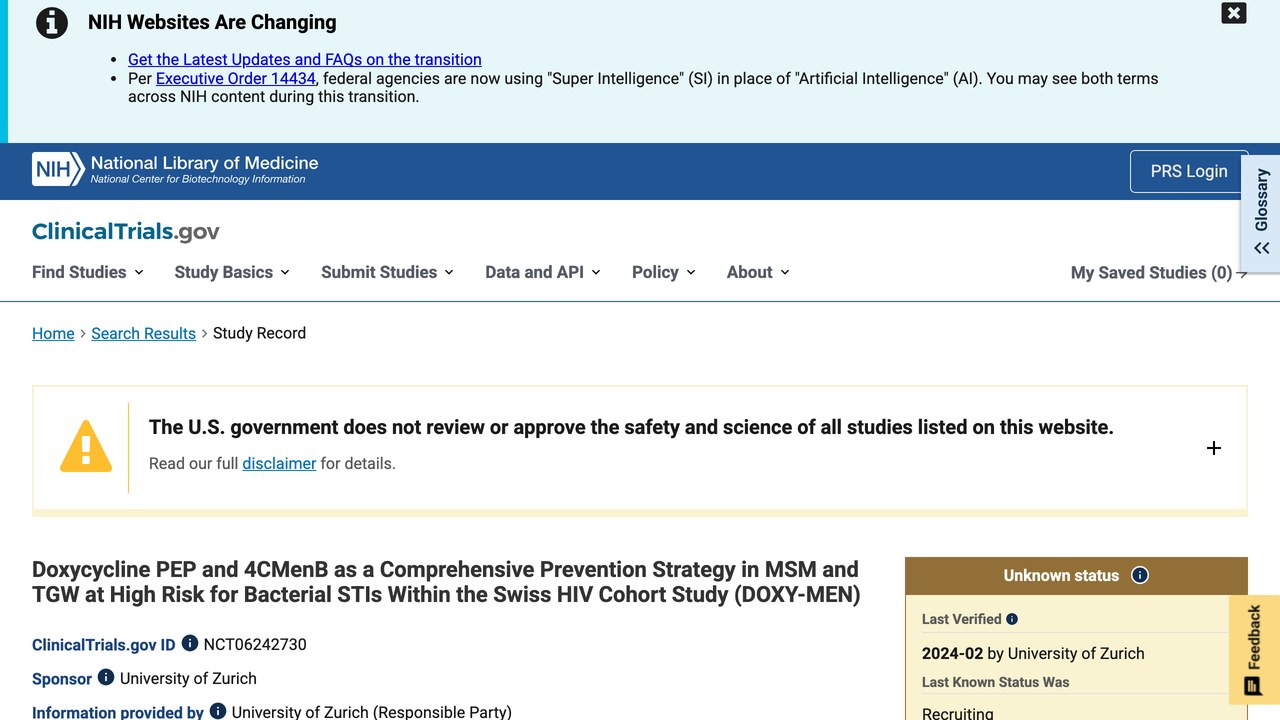Image resolution: width=1280 pixels, height=720 pixels.
Task: Click the Information provided by label
Action: point(118,712)
